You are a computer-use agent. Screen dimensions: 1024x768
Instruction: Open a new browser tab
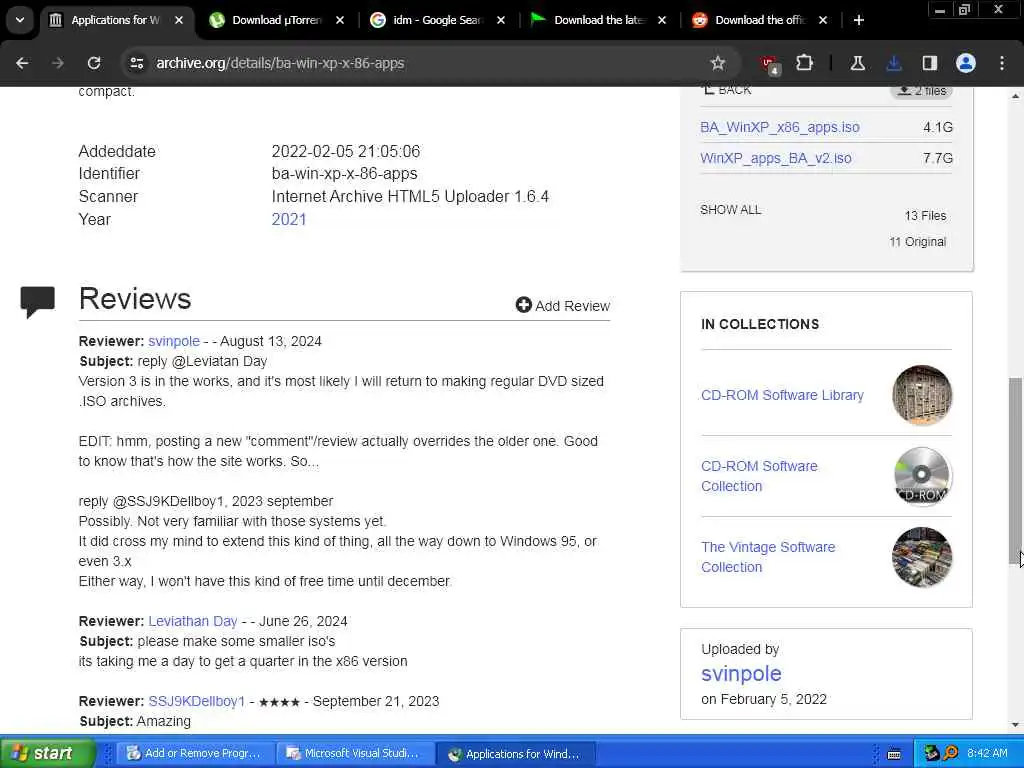coord(859,20)
